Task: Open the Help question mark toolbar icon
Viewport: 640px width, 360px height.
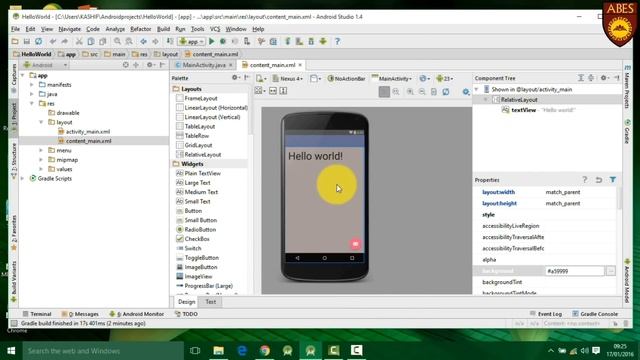Action: [x=337, y=41]
